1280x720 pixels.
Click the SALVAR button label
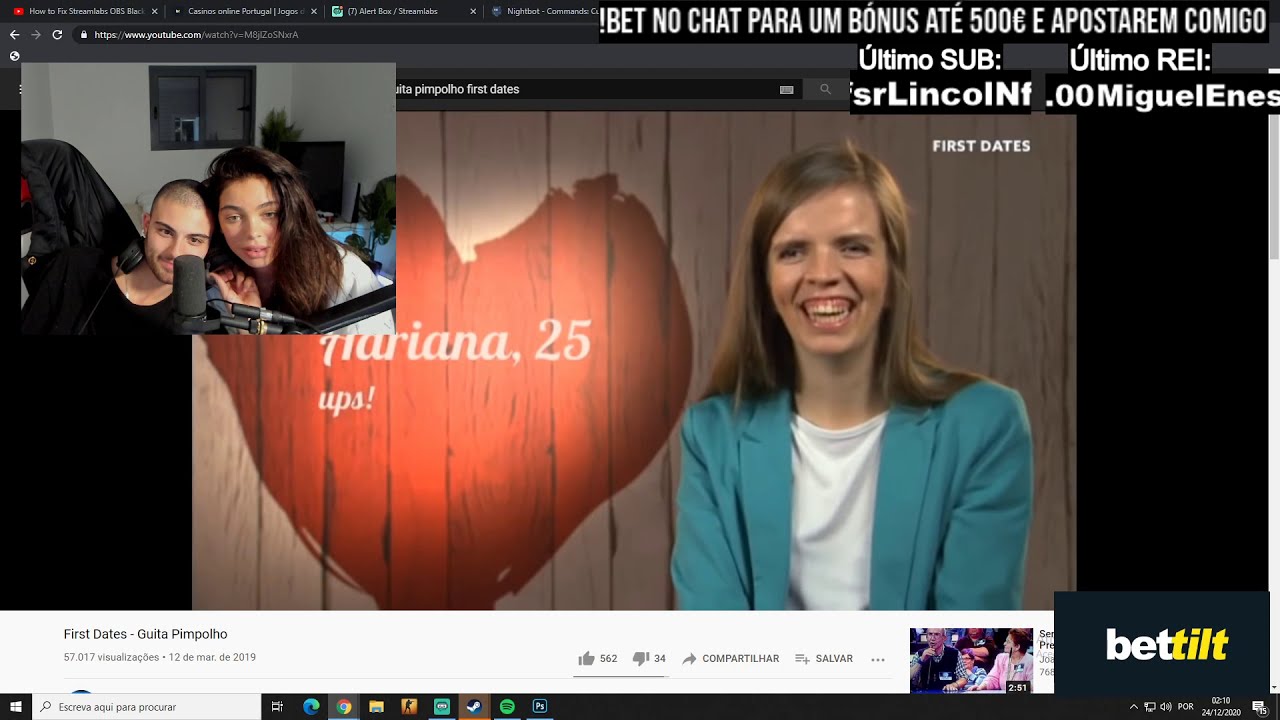point(834,659)
